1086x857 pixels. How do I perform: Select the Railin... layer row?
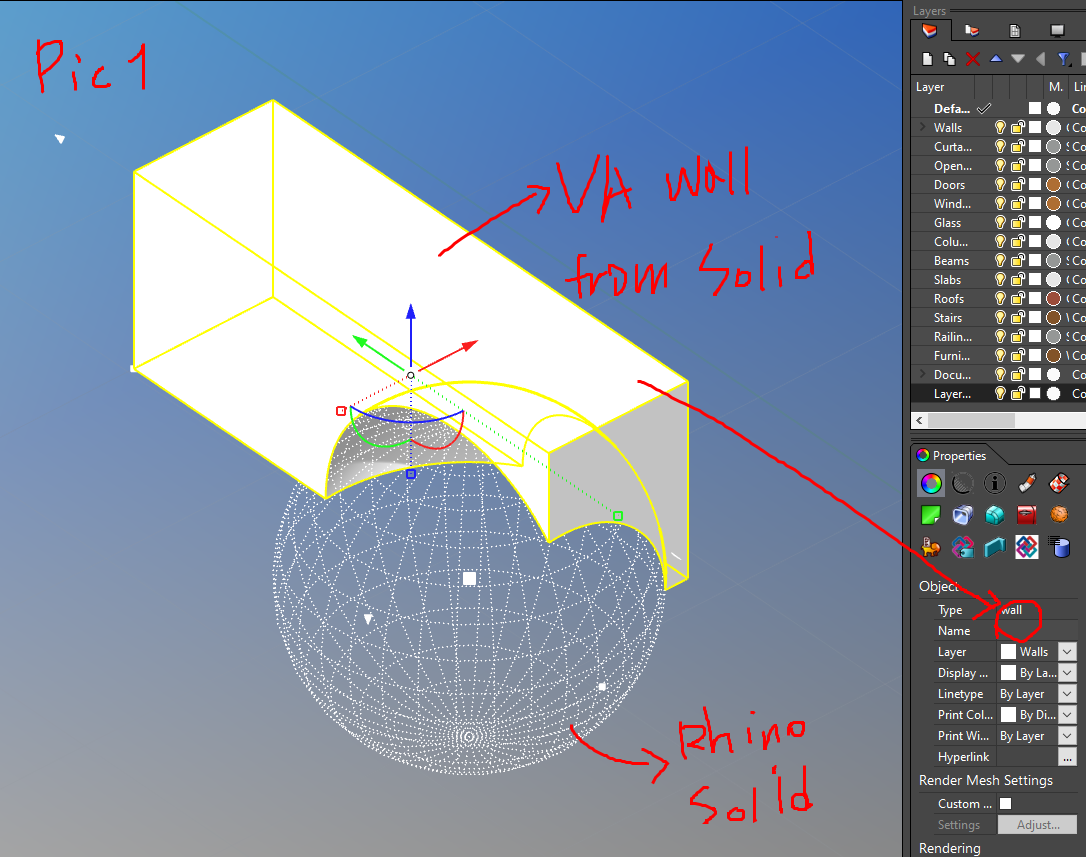tap(999, 336)
